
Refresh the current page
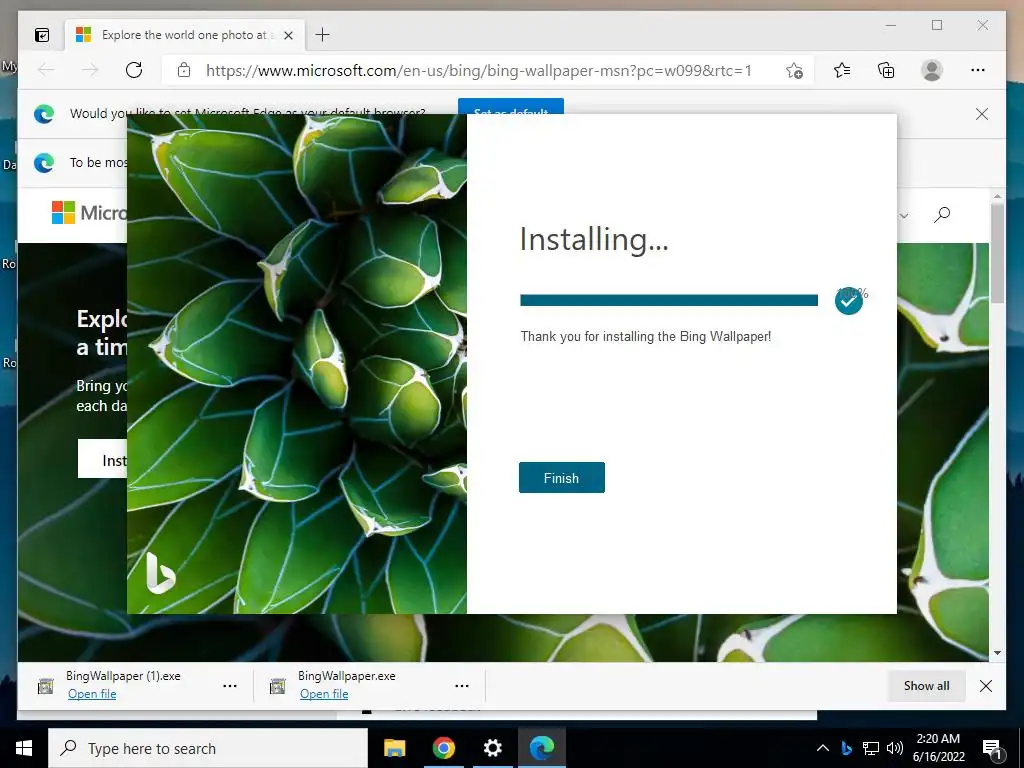pyautogui.click(x=134, y=70)
